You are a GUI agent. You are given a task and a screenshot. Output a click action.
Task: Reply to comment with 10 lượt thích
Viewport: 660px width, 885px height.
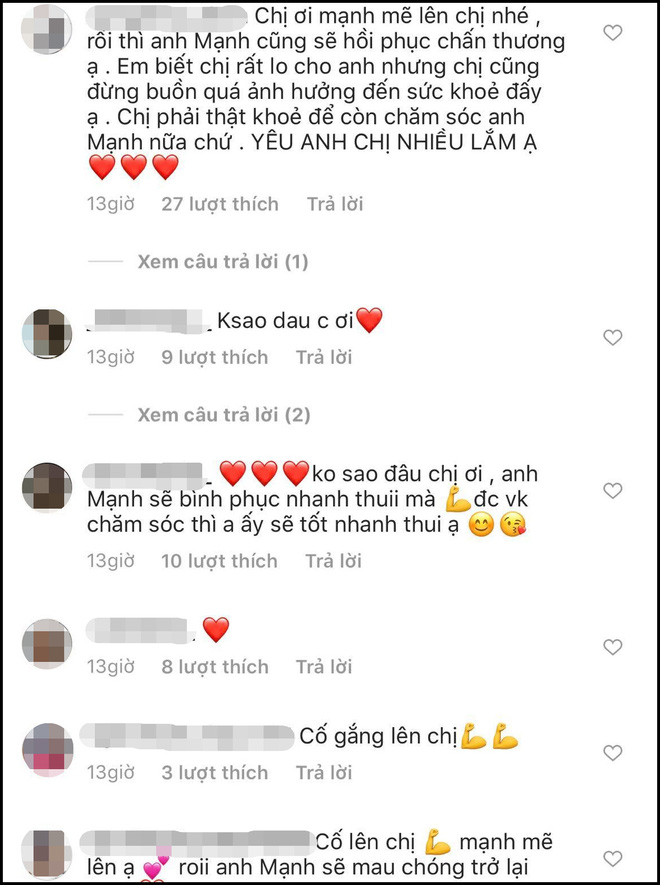click(x=333, y=561)
